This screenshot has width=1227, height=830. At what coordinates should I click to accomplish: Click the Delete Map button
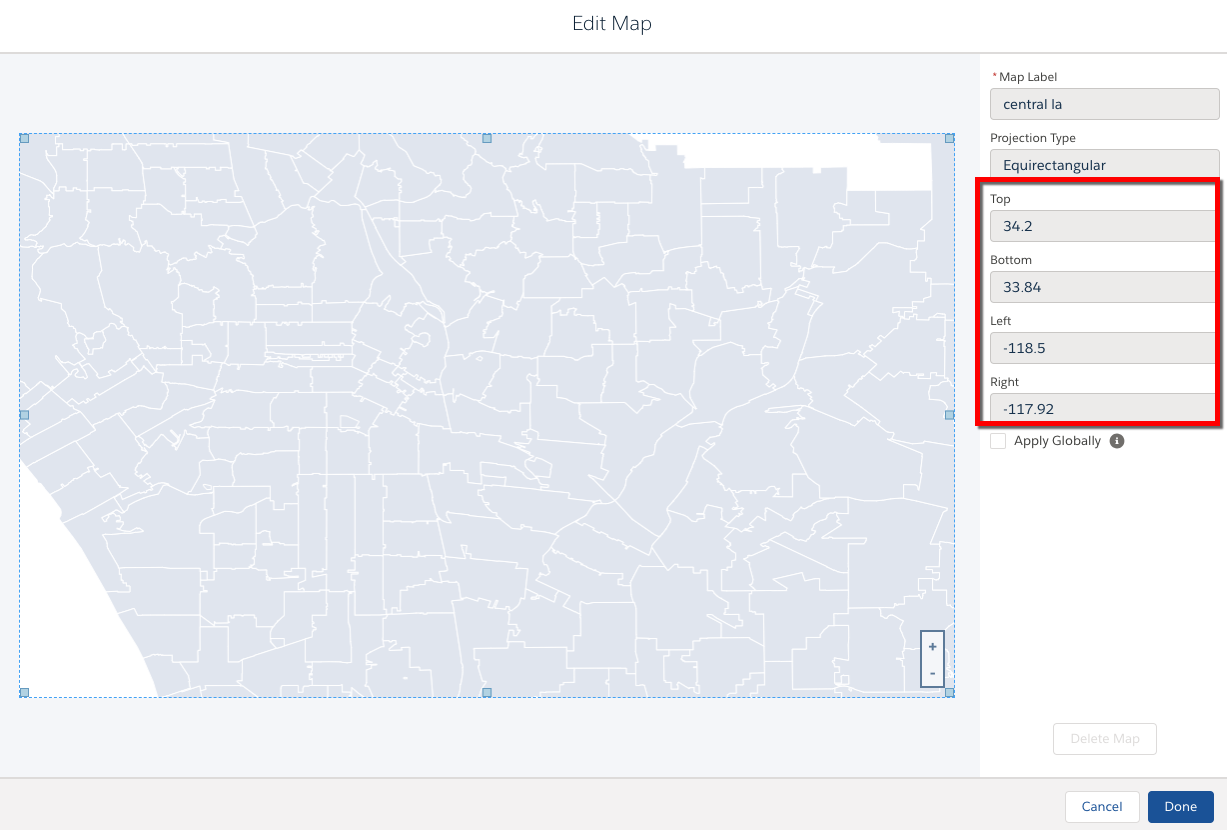tap(1104, 739)
